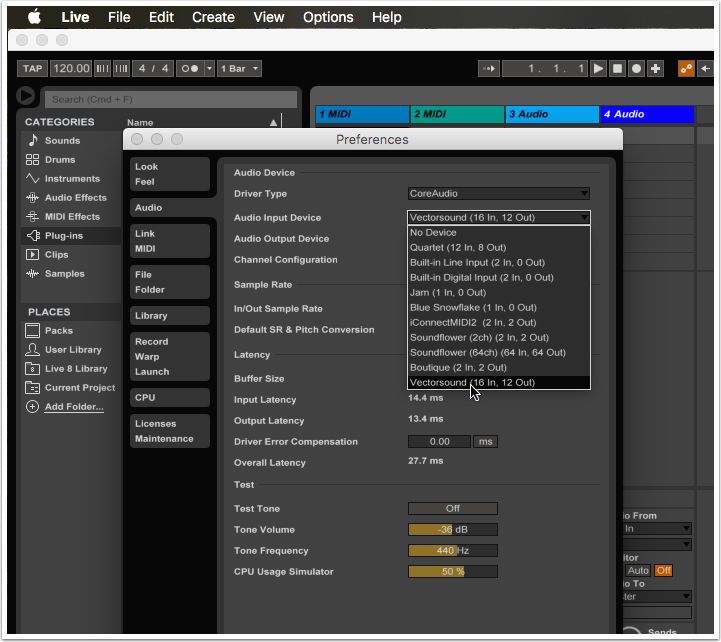Click the Add Folder plus icon
The height and width of the screenshot is (642, 721).
point(32,407)
